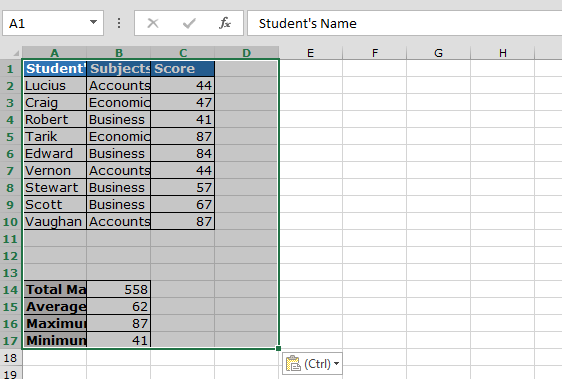Select column H header
562x379 pixels.
coord(503,53)
